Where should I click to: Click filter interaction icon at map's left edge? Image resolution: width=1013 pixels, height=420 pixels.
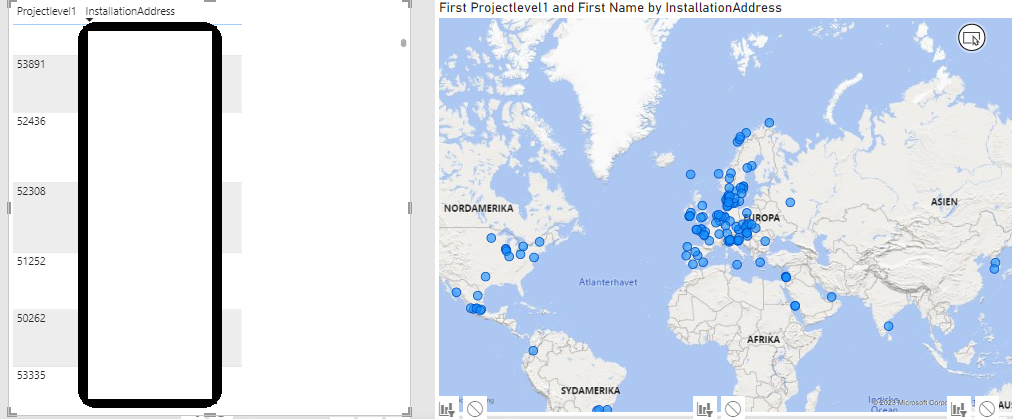pyautogui.click(x=448, y=408)
